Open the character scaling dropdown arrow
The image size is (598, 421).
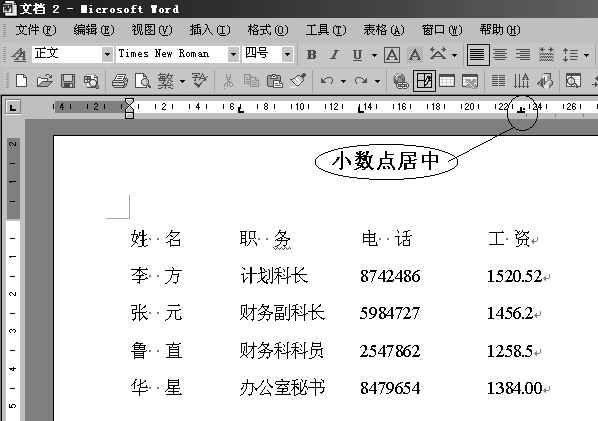pos(454,56)
